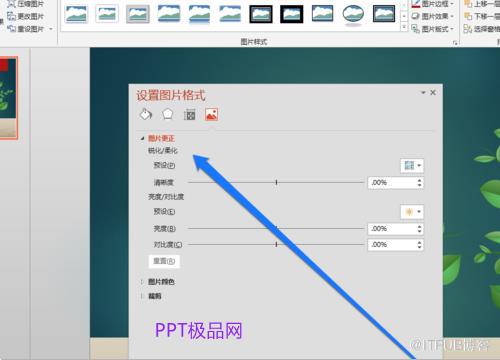Image resolution: width=500 pixels, height=360 pixels.
Task: Increase the 对比度 contrast stepper value
Action: (419, 242)
